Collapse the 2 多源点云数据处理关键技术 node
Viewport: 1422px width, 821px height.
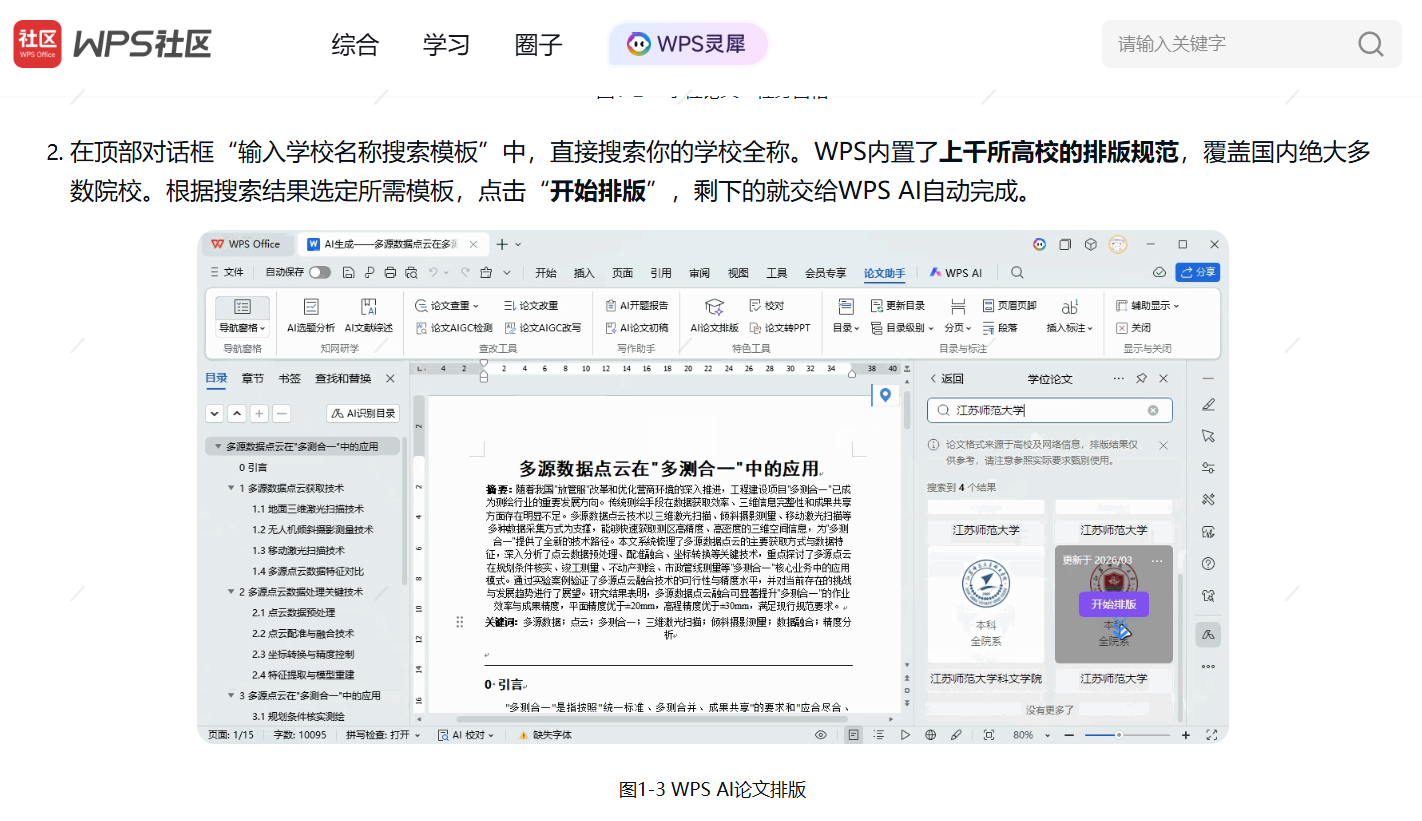pyautogui.click(x=232, y=592)
